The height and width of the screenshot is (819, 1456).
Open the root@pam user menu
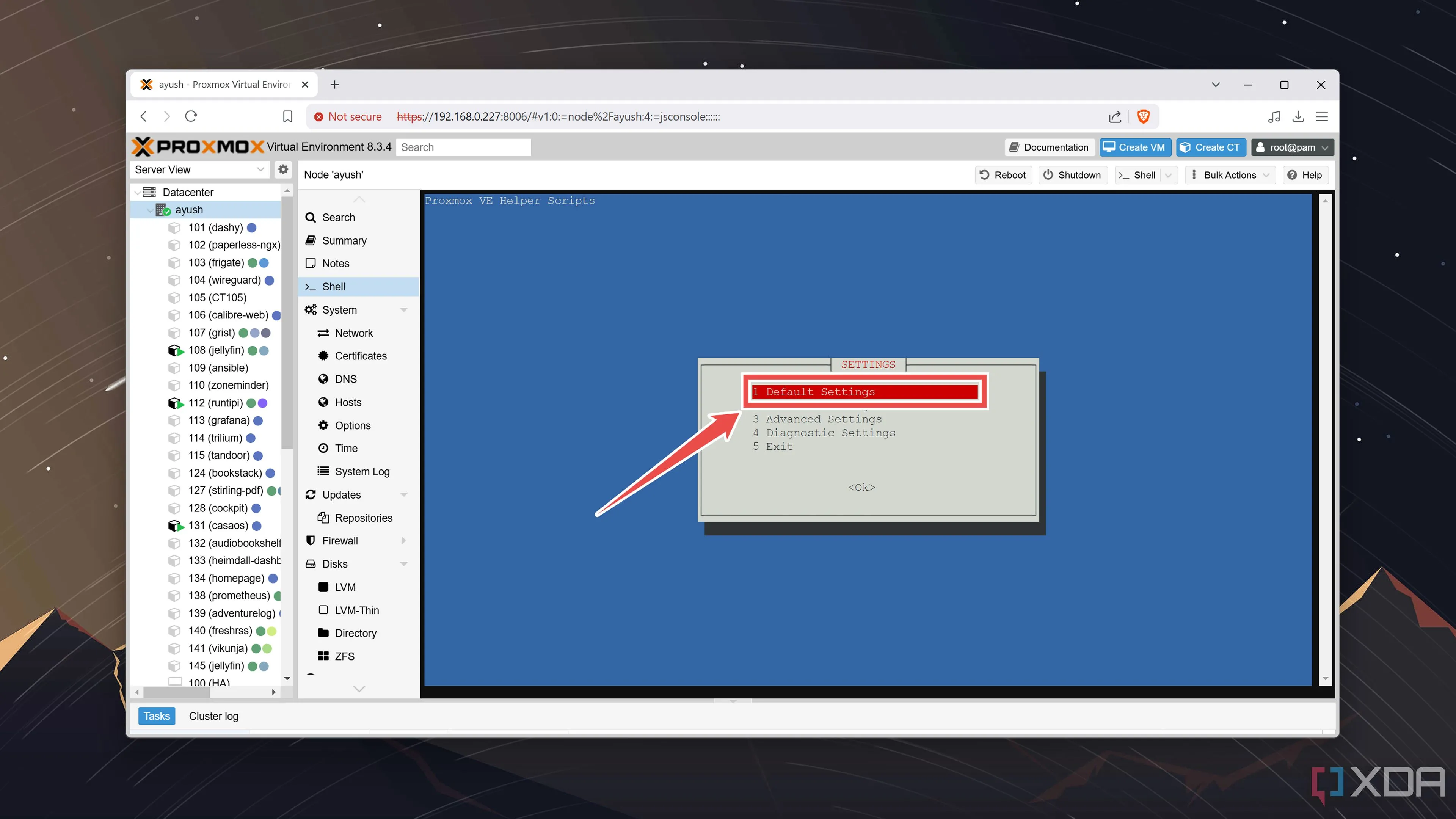click(x=1293, y=147)
